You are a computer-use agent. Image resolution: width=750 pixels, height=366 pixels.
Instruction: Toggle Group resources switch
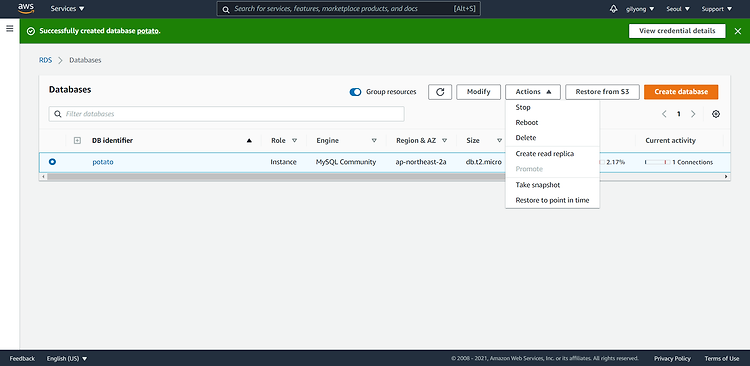coord(355,92)
